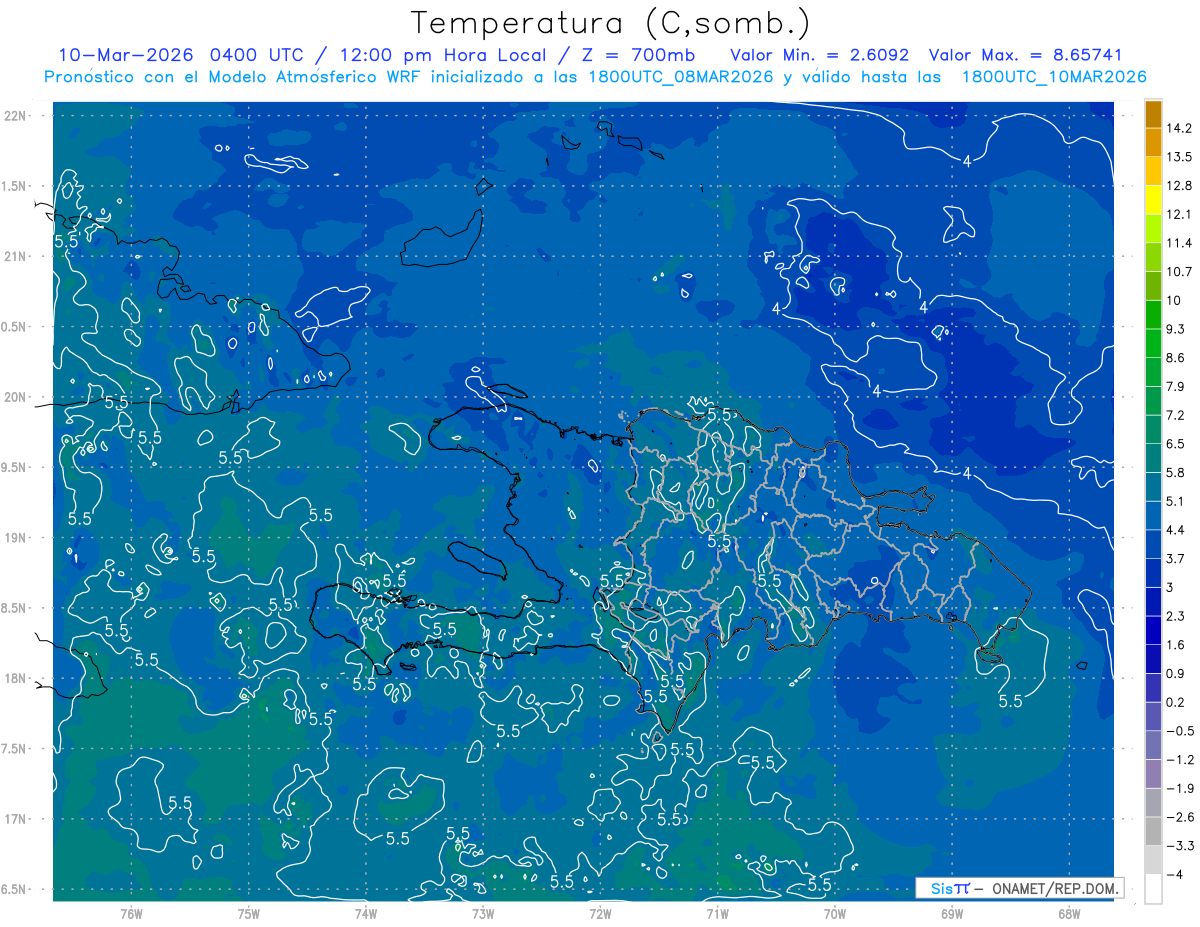
Task: Click the 75W longitude axis label
Action: 249,913
